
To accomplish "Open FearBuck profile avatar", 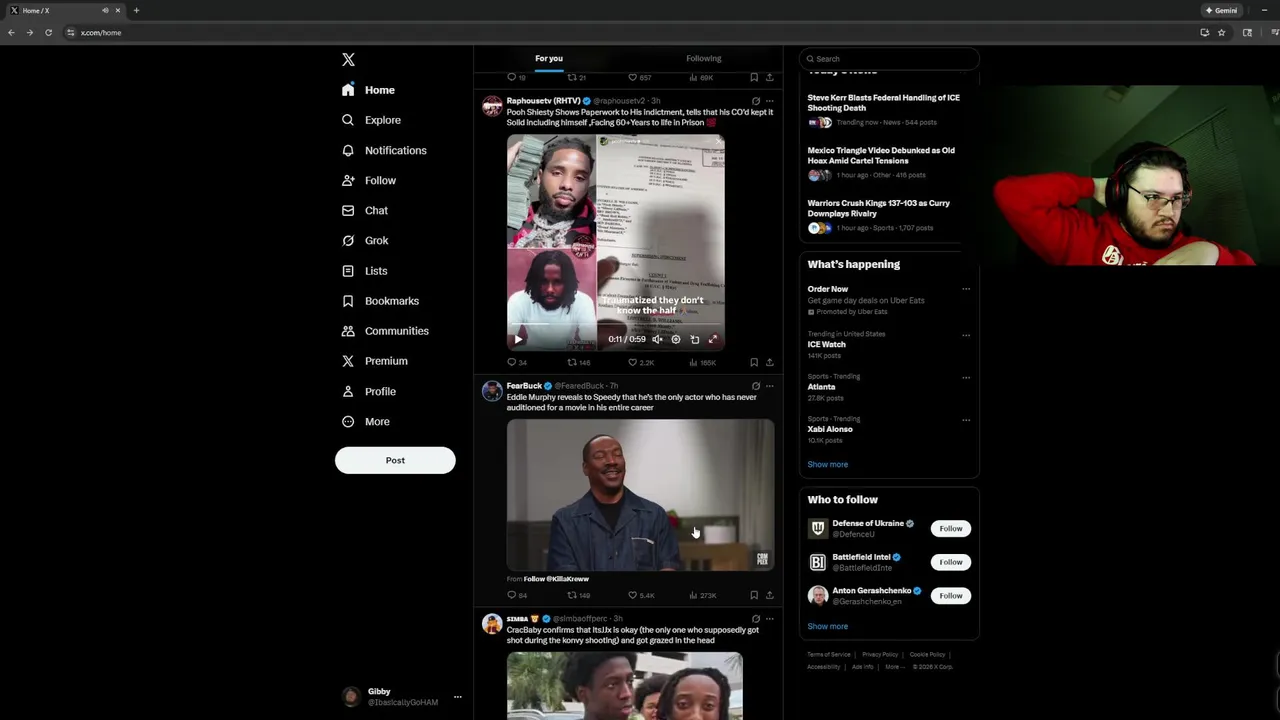I will click(x=492, y=391).
